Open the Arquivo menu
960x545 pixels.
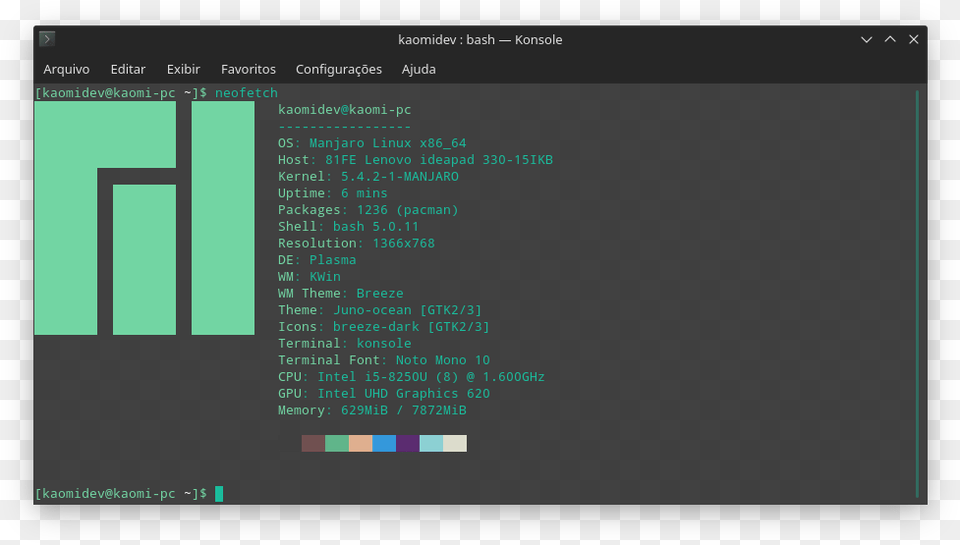(66, 69)
